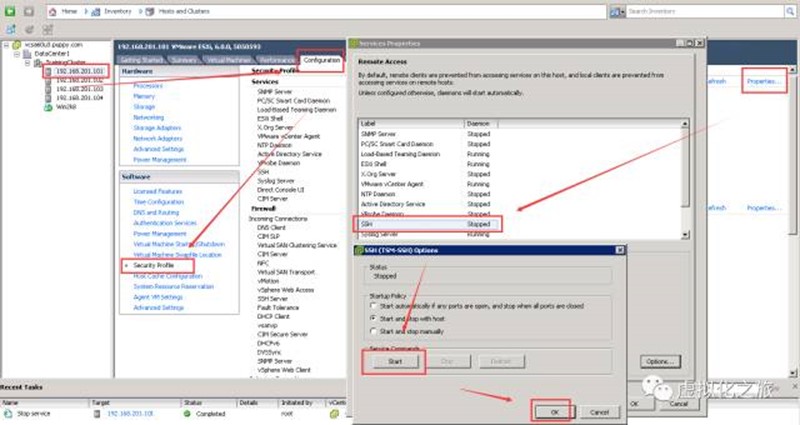This screenshot has height=425, width=800.
Task: Click the Inventory icon in the breadcrumb
Action: [95, 11]
